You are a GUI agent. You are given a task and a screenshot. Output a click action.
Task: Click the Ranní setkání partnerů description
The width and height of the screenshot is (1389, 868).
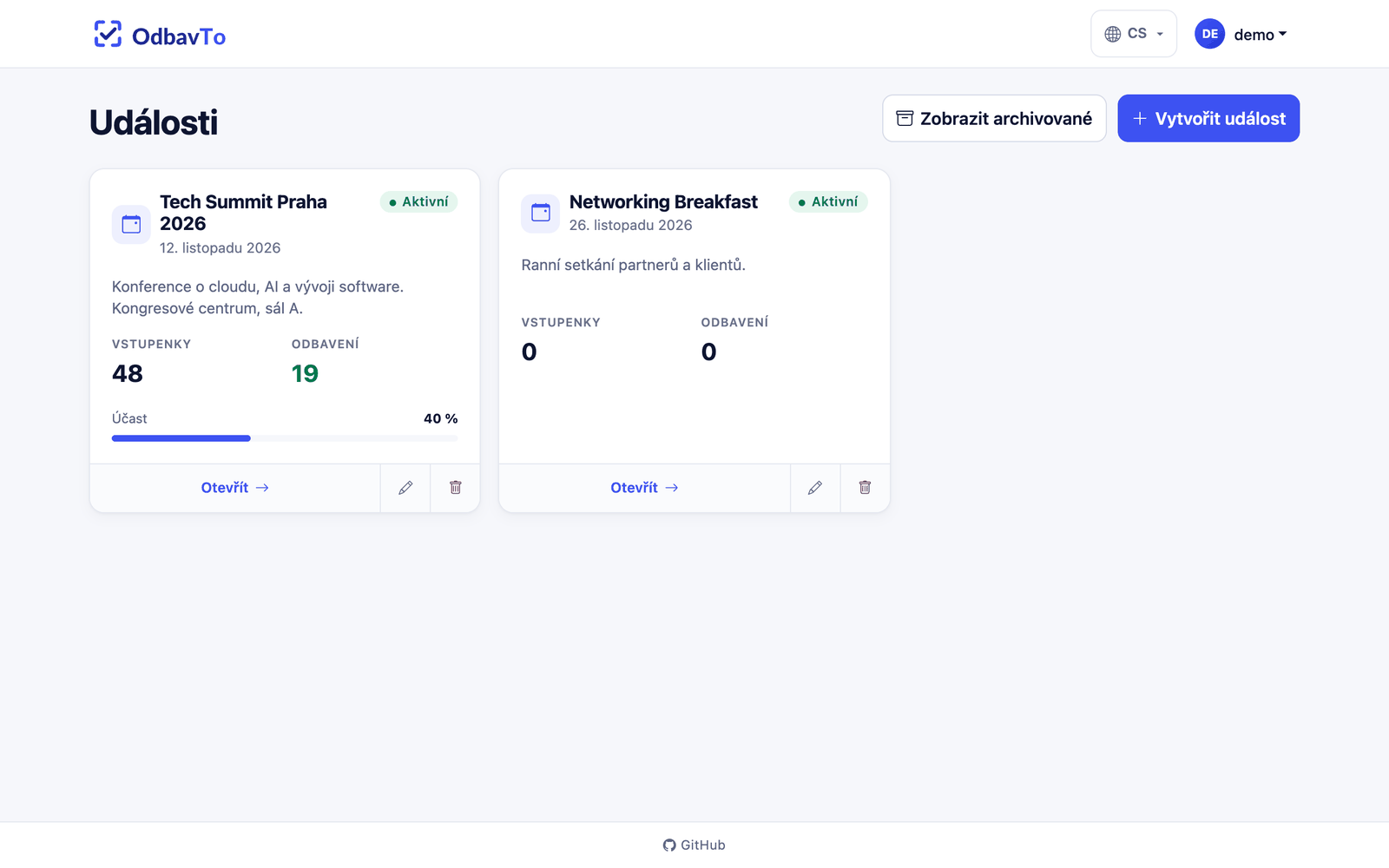click(634, 265)
